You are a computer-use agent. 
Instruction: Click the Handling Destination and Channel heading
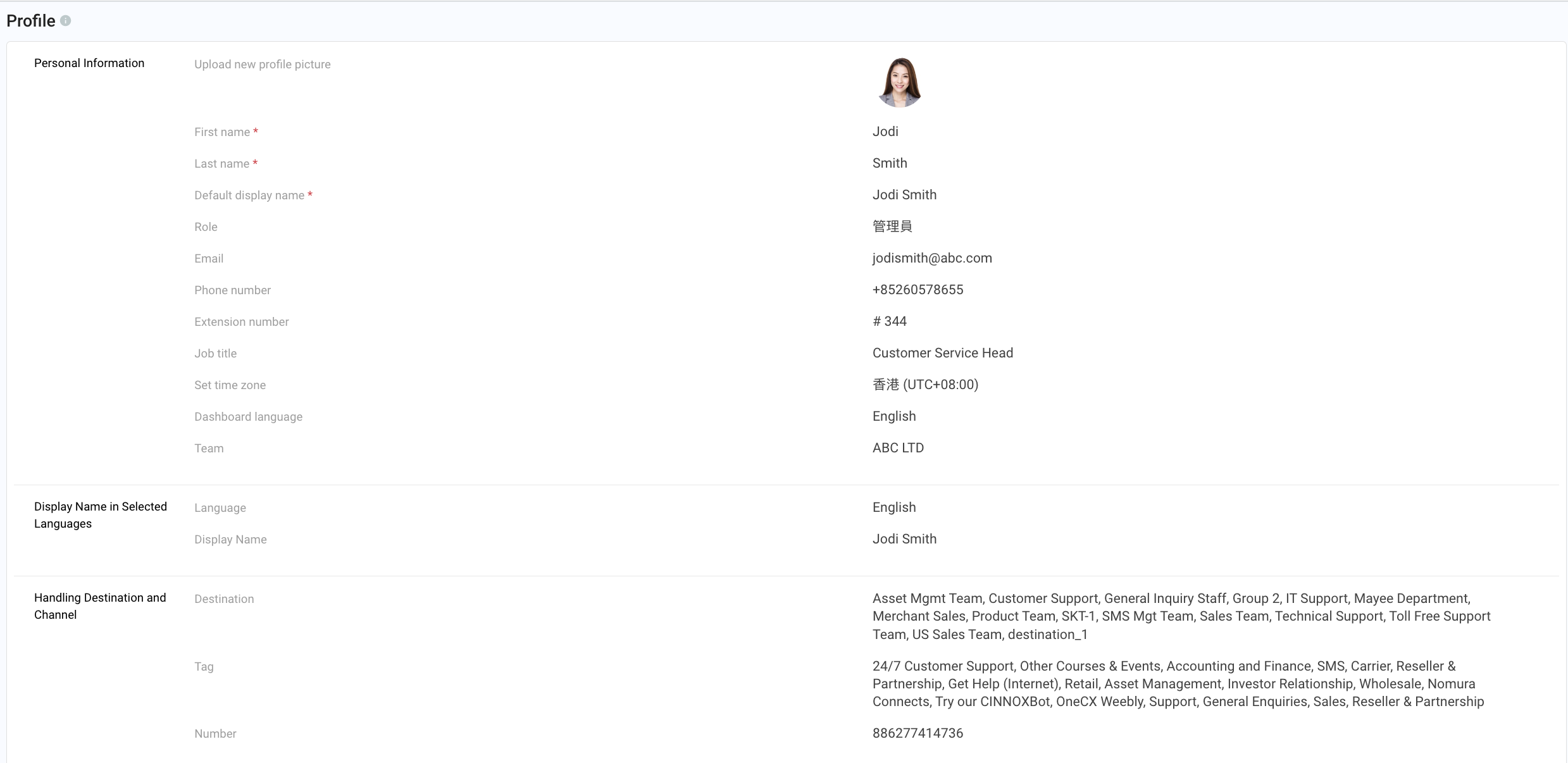[x=100, y=606]
